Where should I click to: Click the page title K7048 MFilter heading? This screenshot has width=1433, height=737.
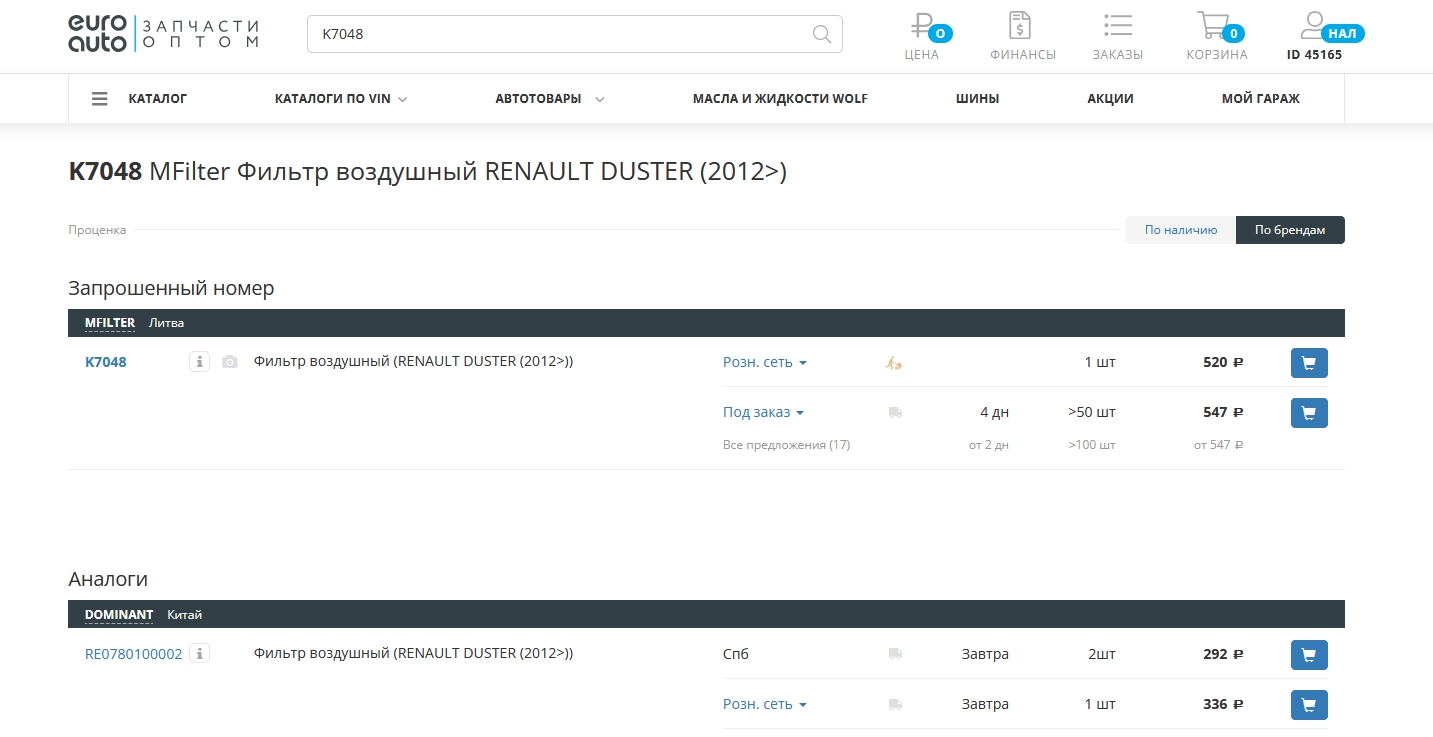coord(428,172)
